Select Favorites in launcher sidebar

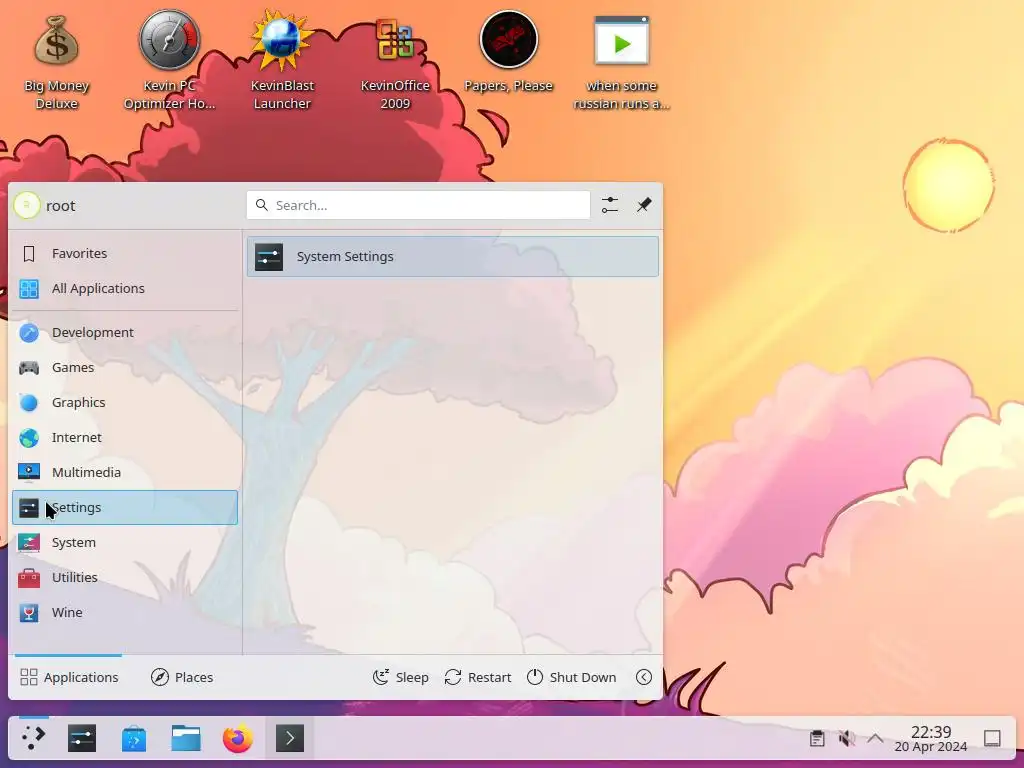tap(125, 253)
